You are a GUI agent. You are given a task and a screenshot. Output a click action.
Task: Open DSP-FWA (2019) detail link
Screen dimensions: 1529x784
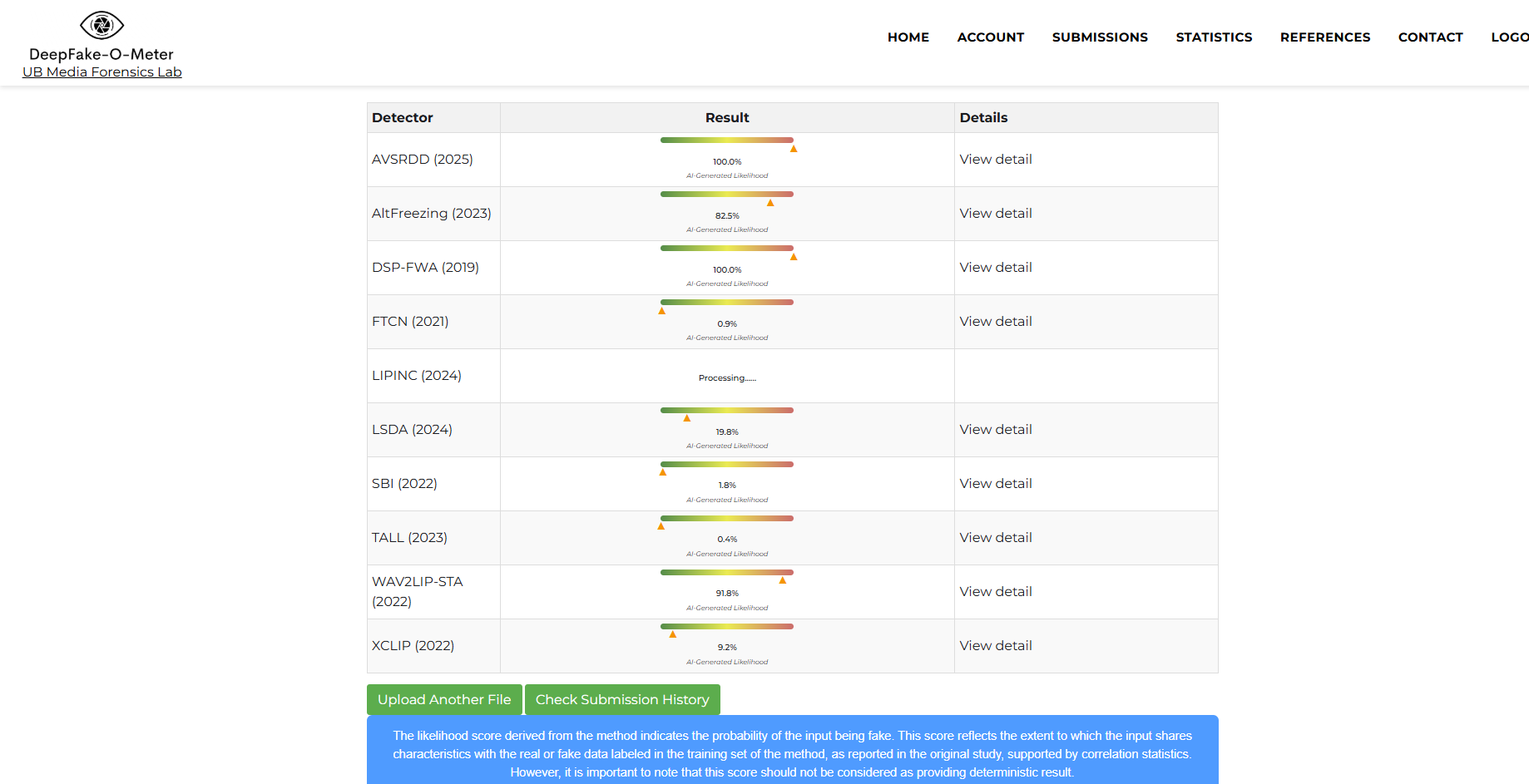tap(995, 268)
